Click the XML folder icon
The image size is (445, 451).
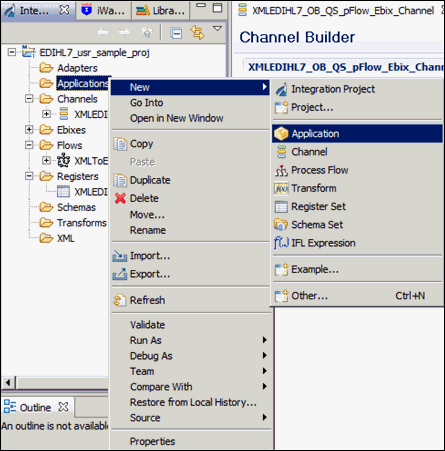(x=46, y=238)
